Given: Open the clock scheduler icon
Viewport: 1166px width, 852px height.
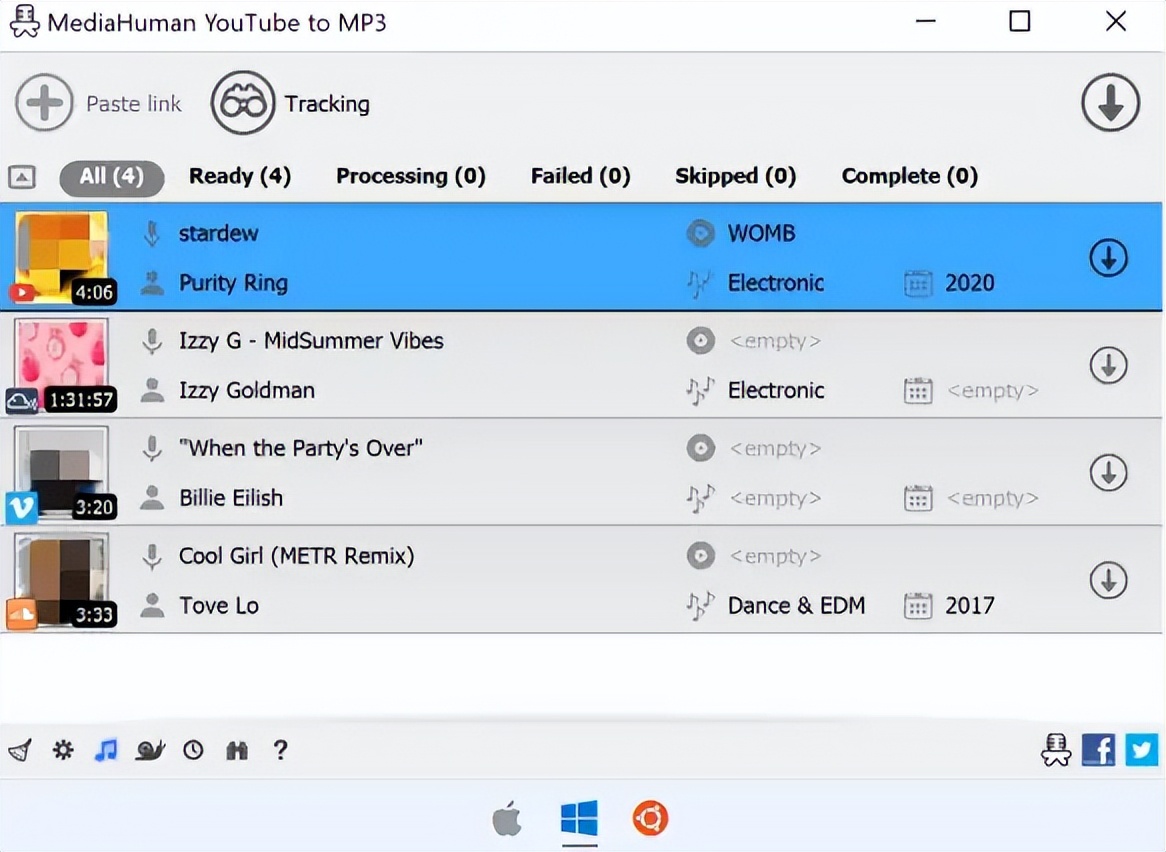Looking at the screenshot, I should click(193, 750).
